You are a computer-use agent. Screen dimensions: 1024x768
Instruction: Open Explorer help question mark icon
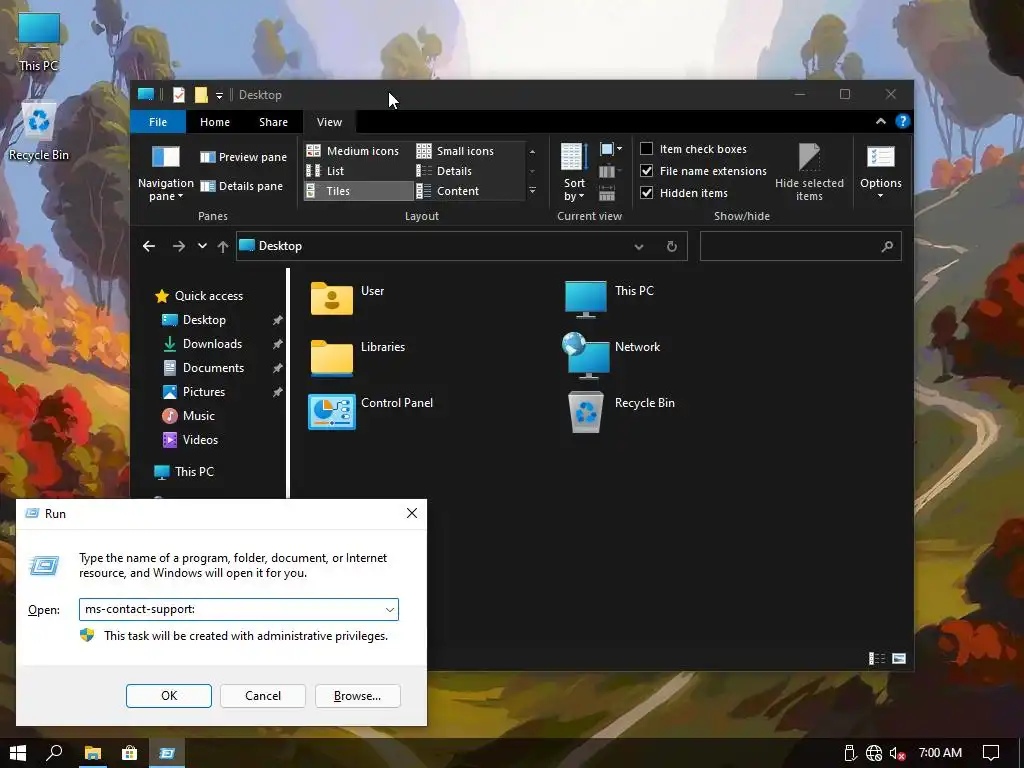pos(903,121)
